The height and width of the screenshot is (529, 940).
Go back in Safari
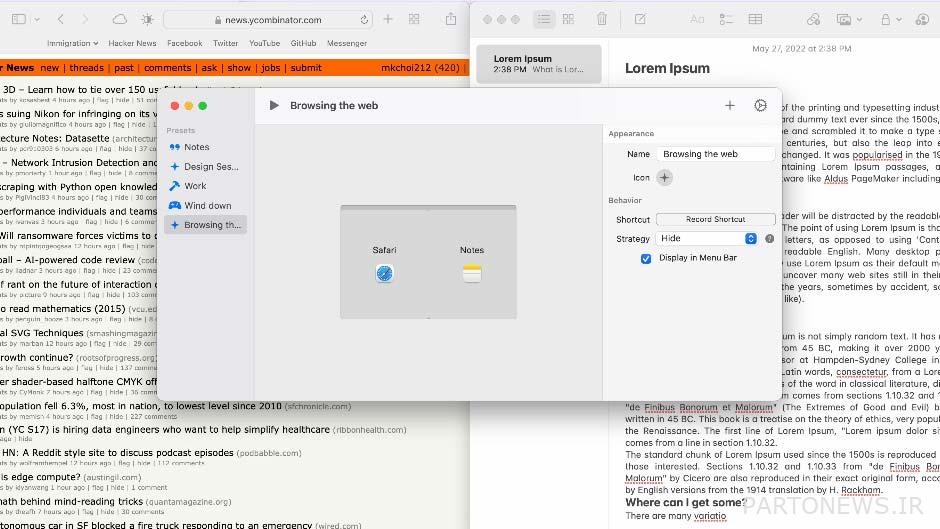[61, 19]
